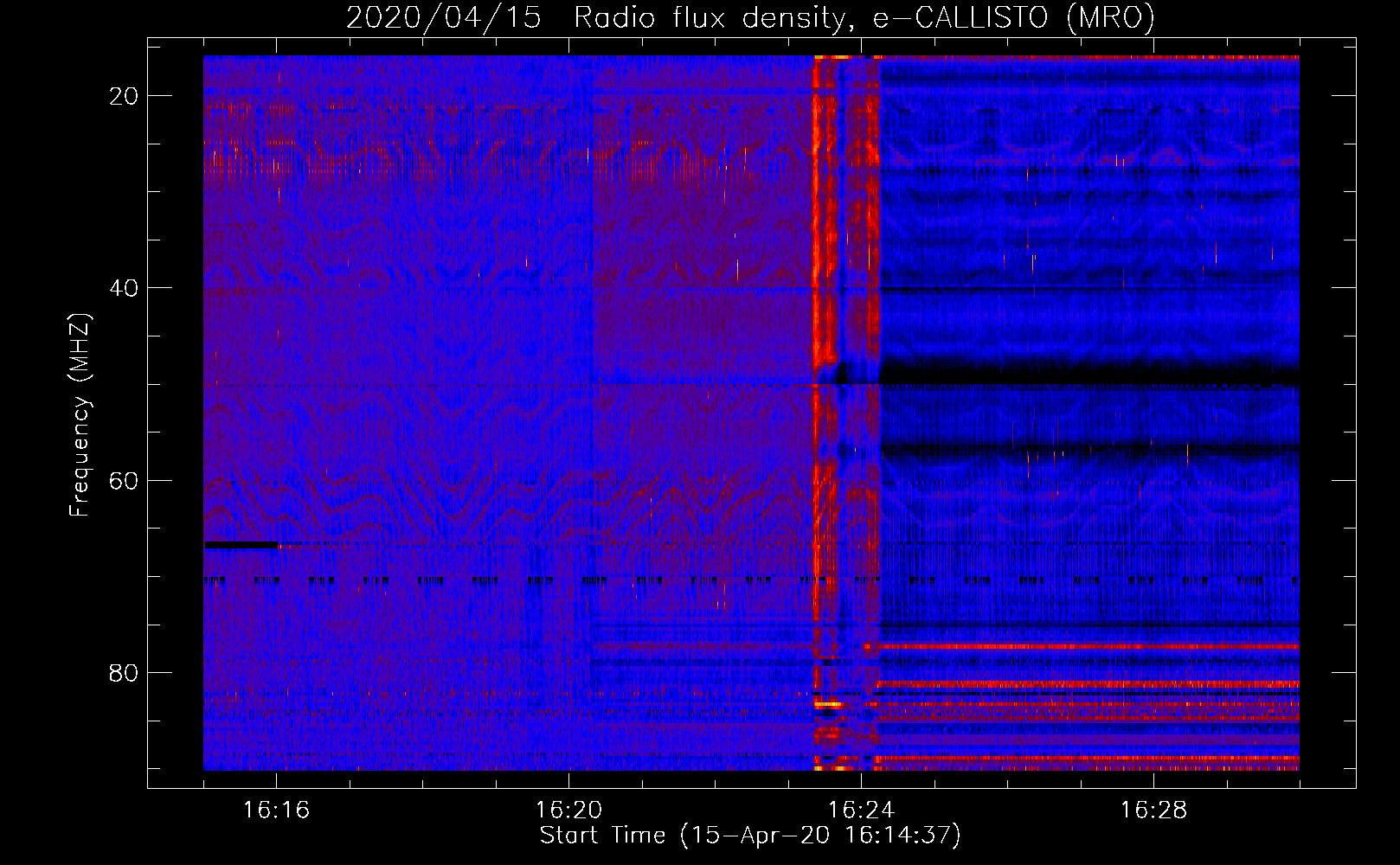
Task: Click the 80 MHz frequency tick label
Action: [x=124, y=672]
